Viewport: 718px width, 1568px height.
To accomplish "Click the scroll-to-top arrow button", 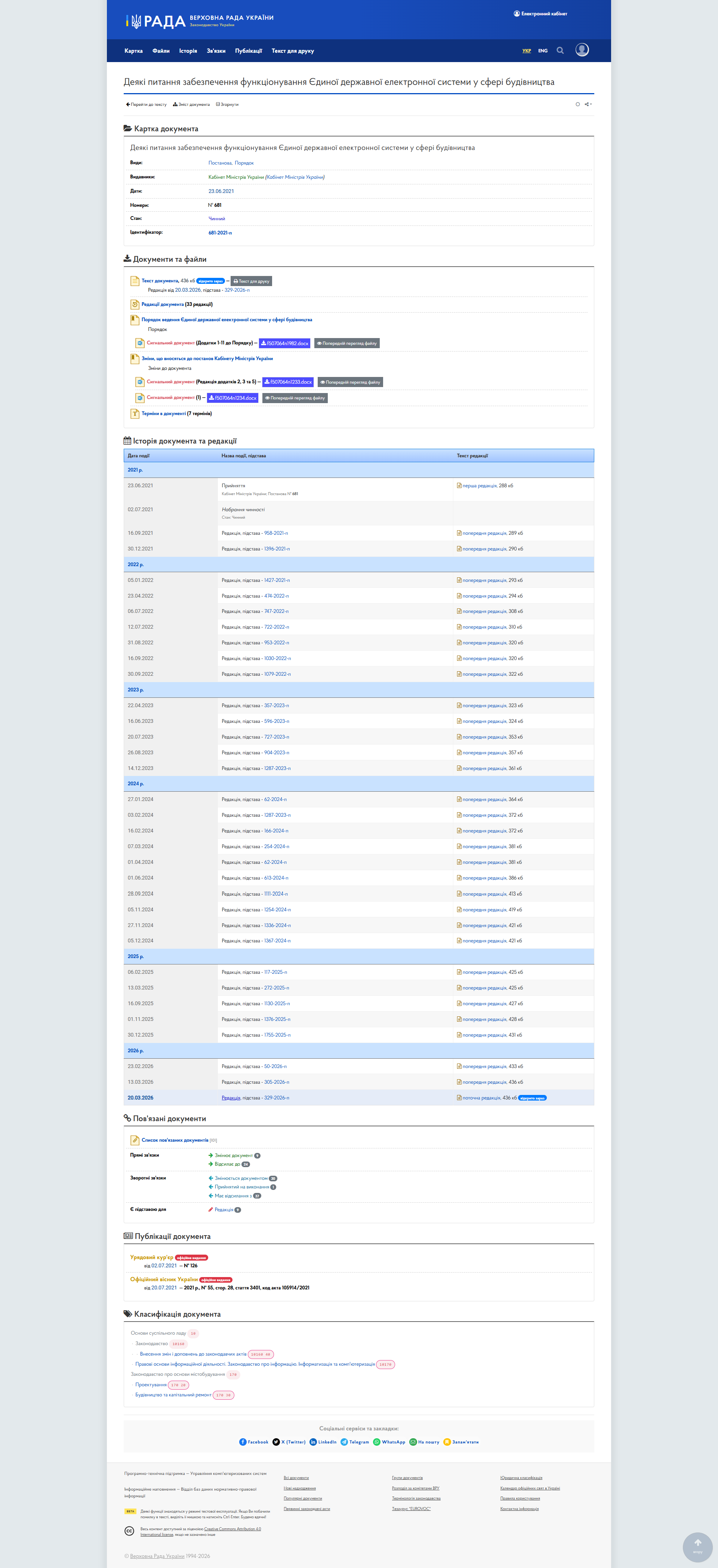I will click(698, 1547).
